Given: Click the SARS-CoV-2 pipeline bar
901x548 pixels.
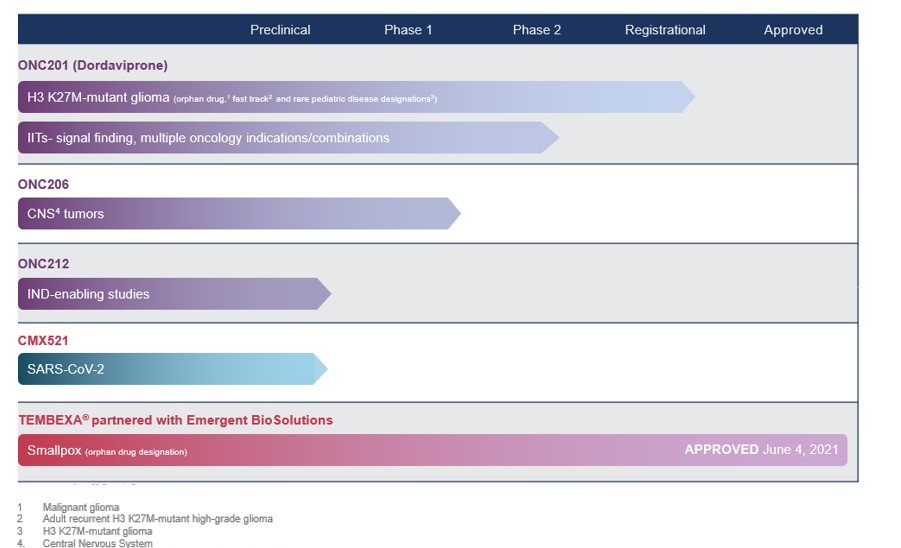Looking at the screenshot, I should pos(168,369).
